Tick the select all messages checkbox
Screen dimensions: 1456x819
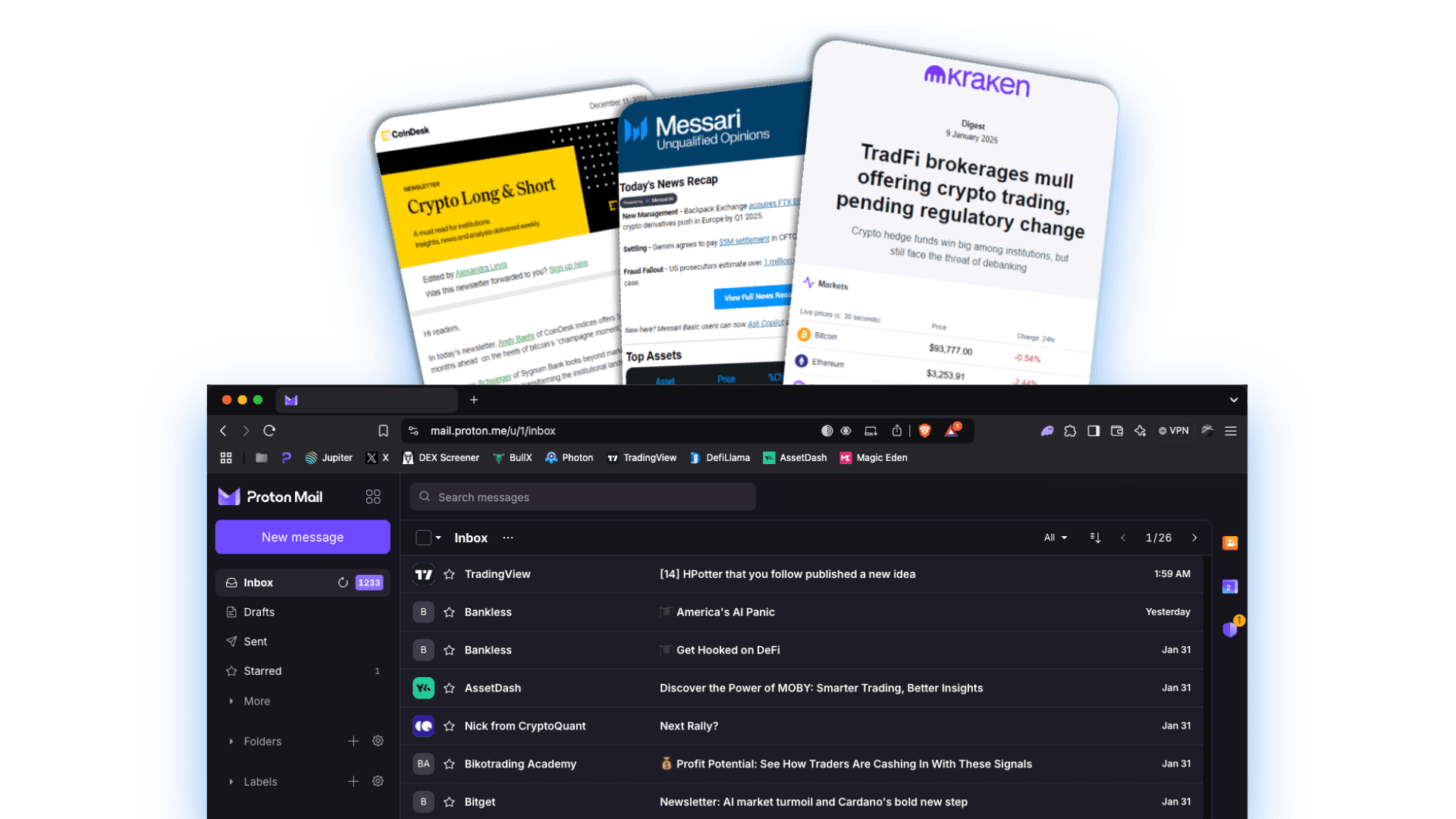click(423, 538)
